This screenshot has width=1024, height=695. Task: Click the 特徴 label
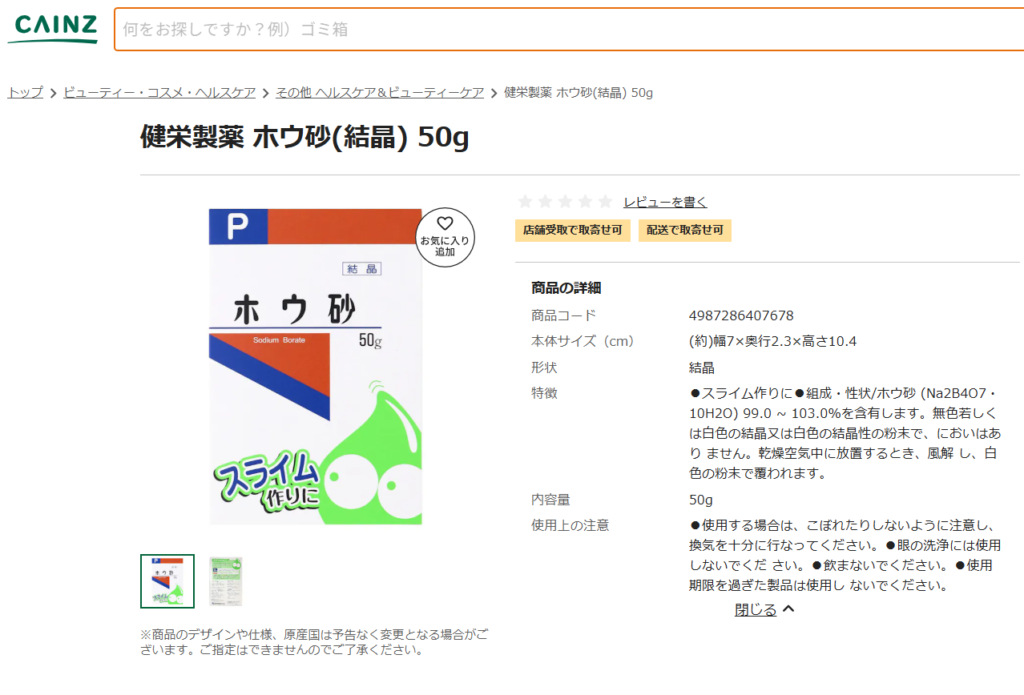tap(544, 393)
